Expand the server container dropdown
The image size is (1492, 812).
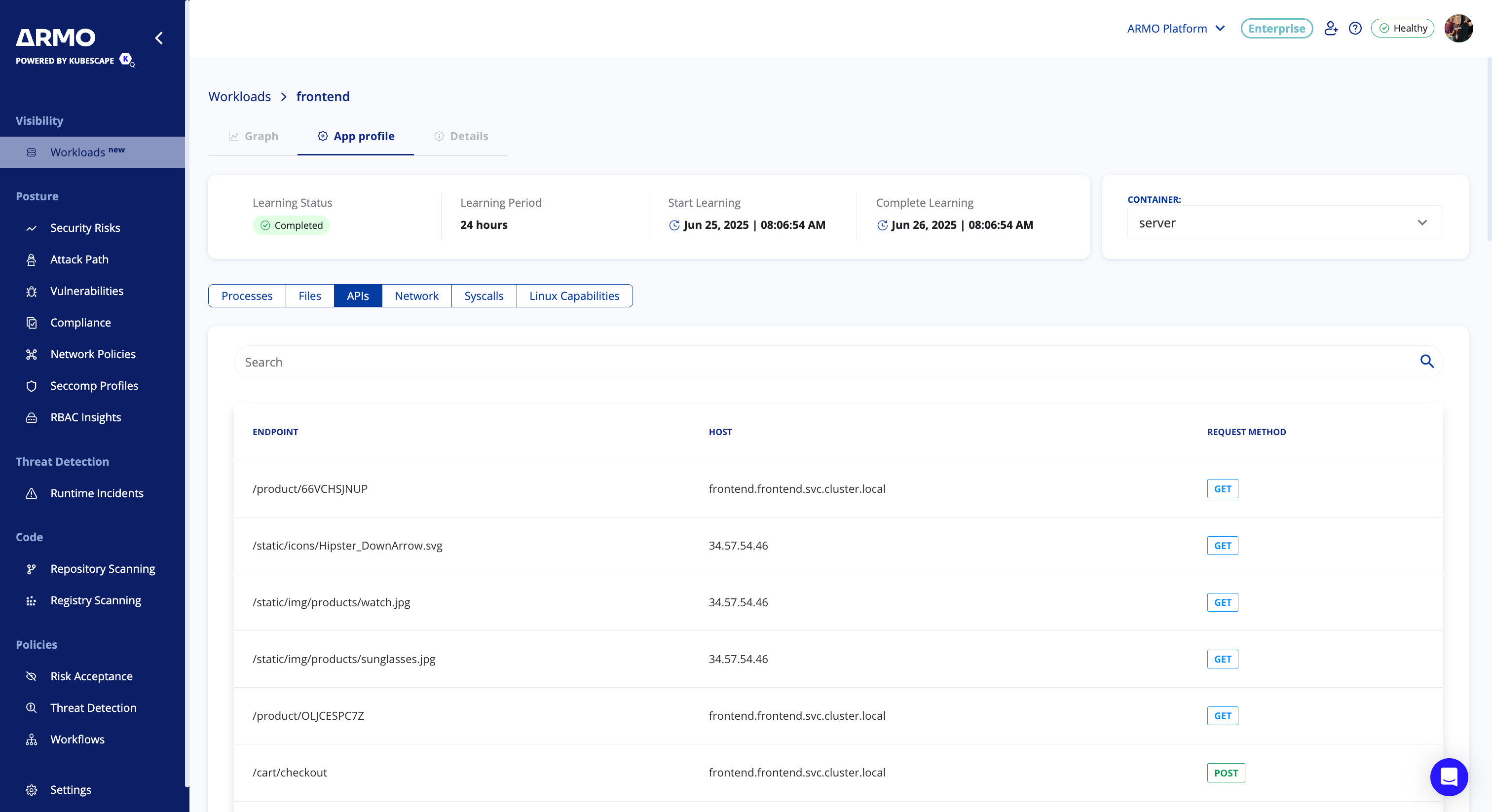[1285, 223]
